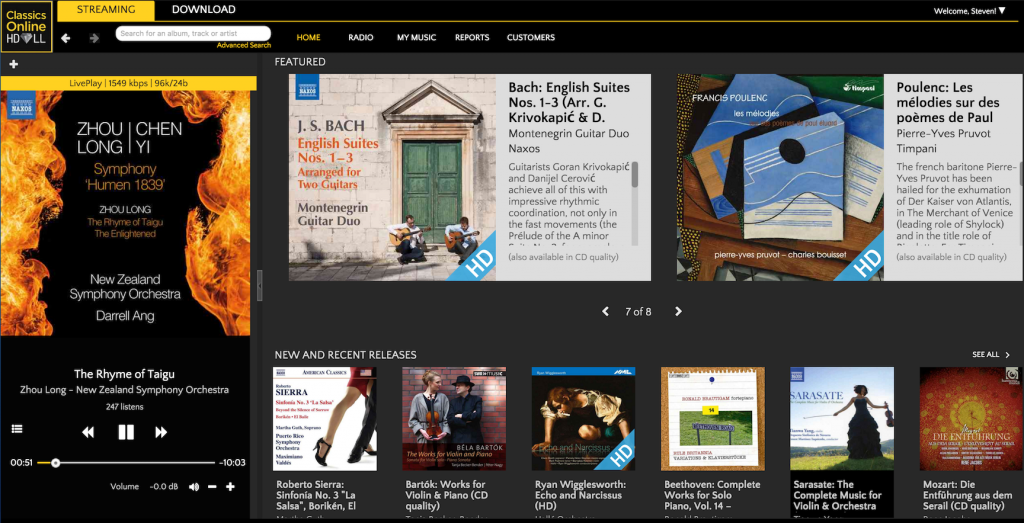The height and width of the screenshot is (523, 1024).
Task: Skip to the previous track
Action: click(88, 432)
